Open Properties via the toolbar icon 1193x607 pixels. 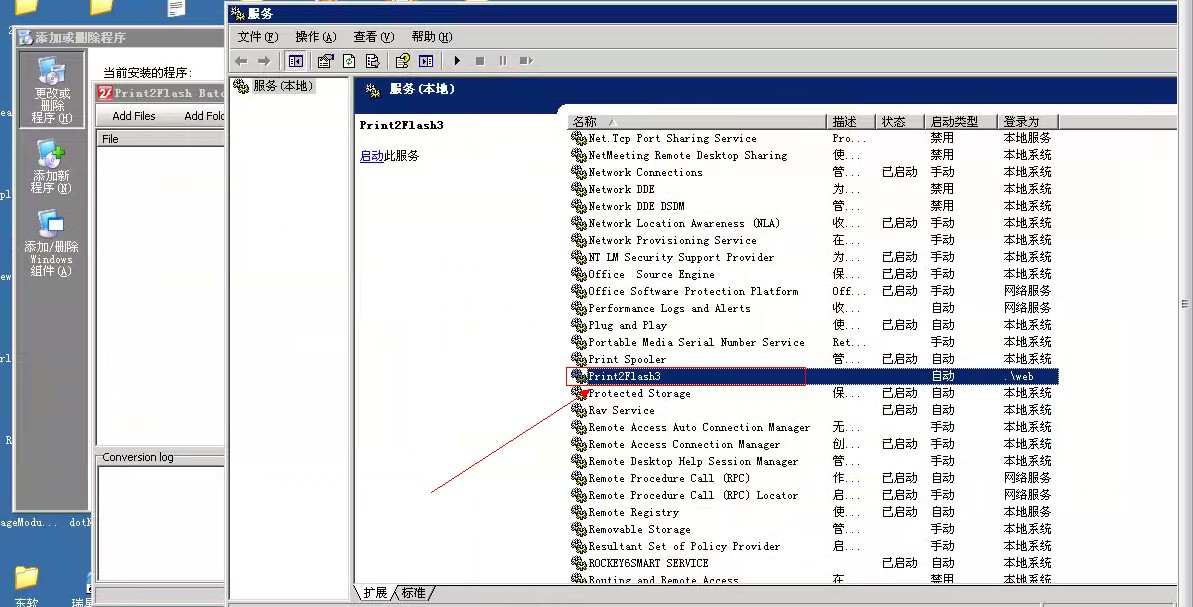tap(326, 61)
